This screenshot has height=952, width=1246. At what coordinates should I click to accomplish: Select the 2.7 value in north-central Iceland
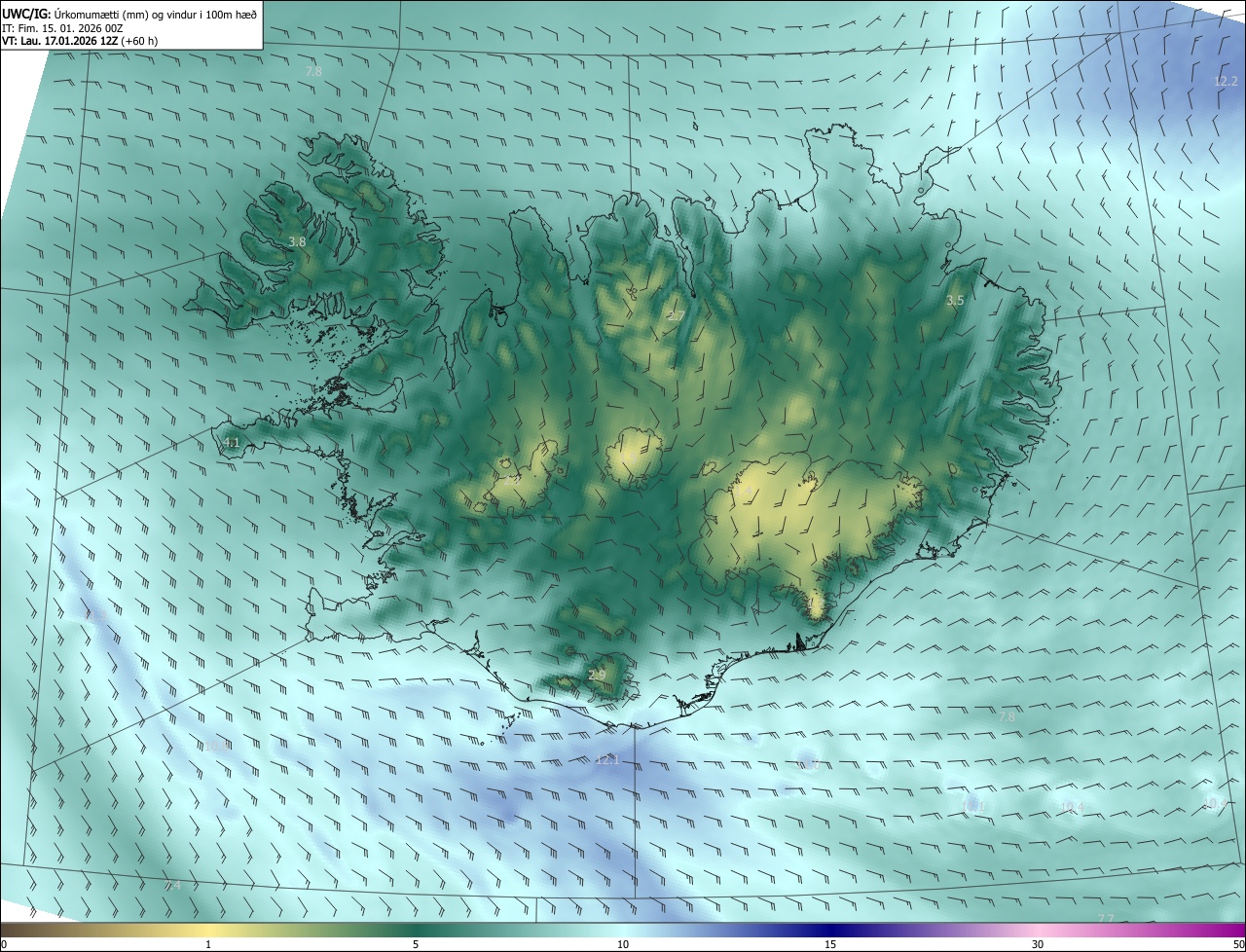point(675,315)
